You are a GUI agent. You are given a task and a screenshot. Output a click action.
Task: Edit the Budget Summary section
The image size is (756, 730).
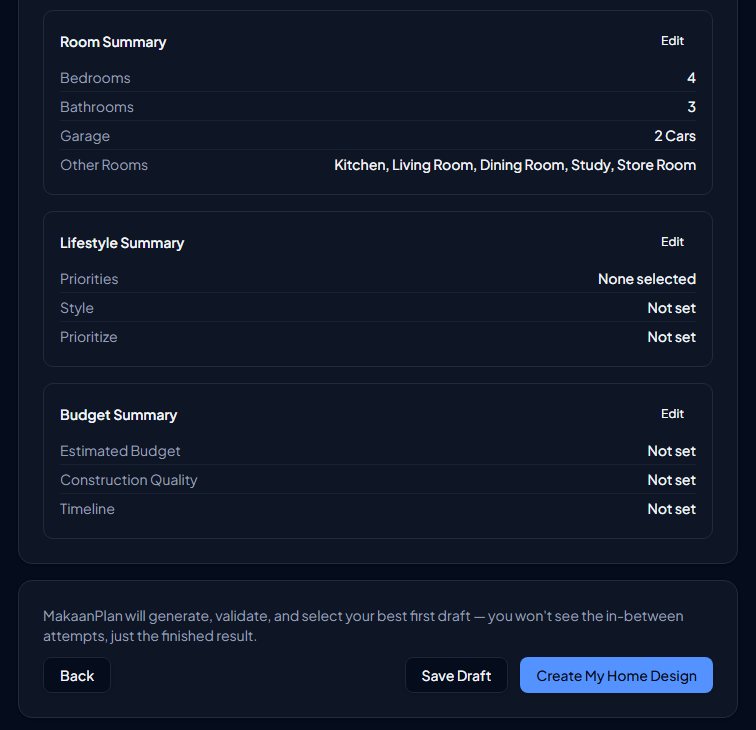click(672, 414)
